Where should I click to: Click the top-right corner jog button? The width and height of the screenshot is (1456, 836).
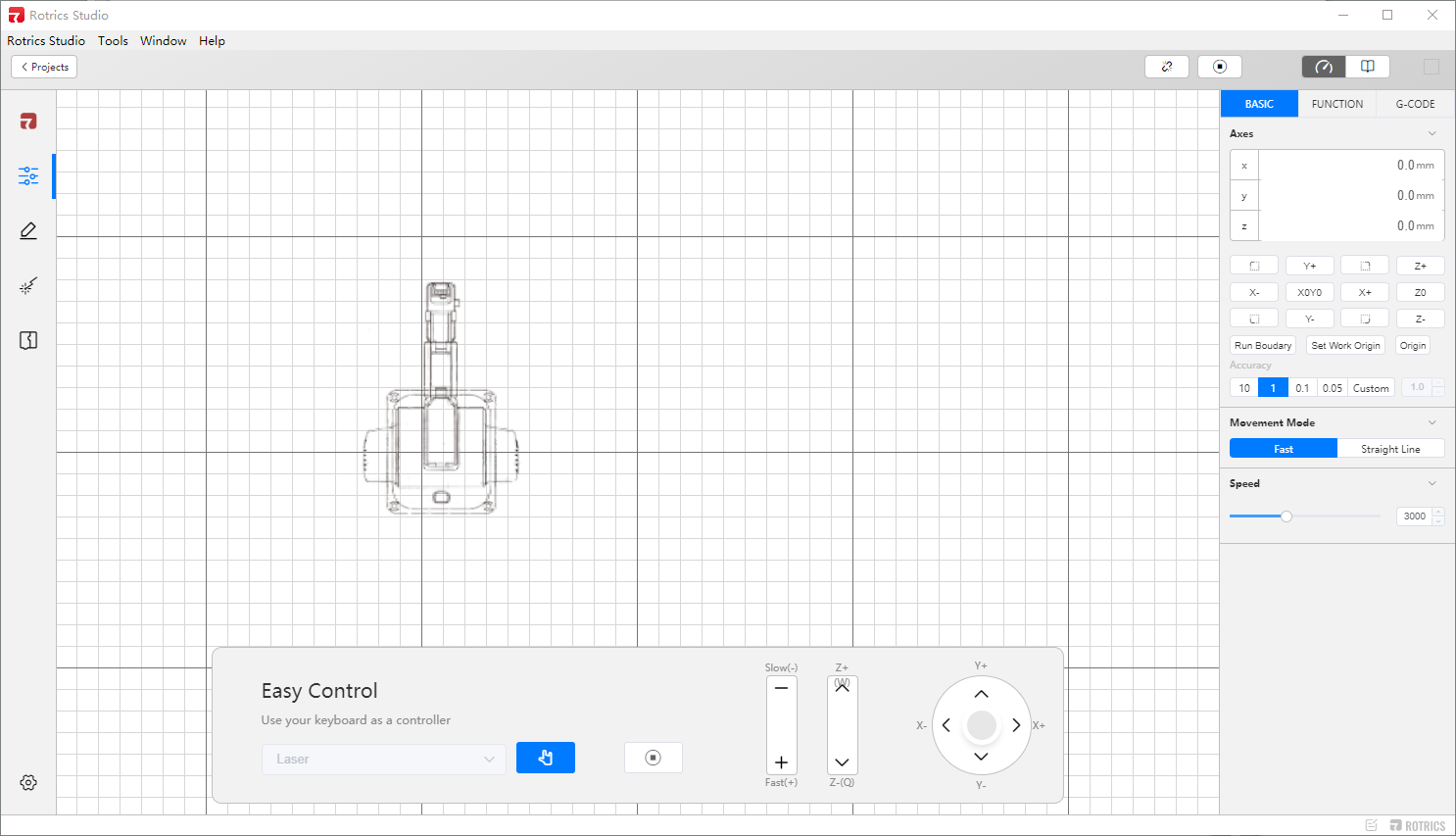pos(1365,266)
